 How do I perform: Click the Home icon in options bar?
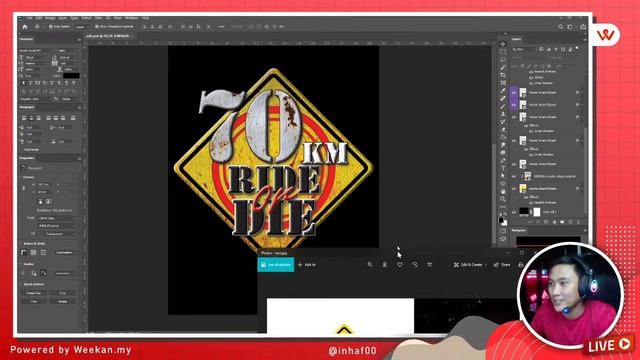(24, 27)
